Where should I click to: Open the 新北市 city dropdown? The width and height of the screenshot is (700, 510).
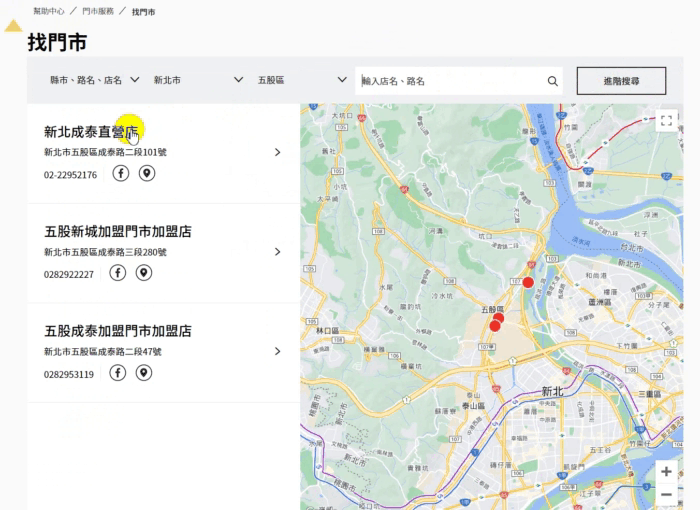point(197,80)
